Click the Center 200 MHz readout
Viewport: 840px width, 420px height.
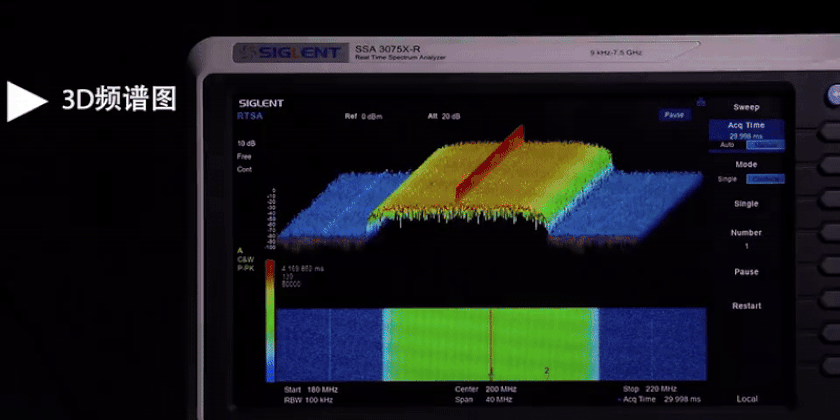point(487,389)
